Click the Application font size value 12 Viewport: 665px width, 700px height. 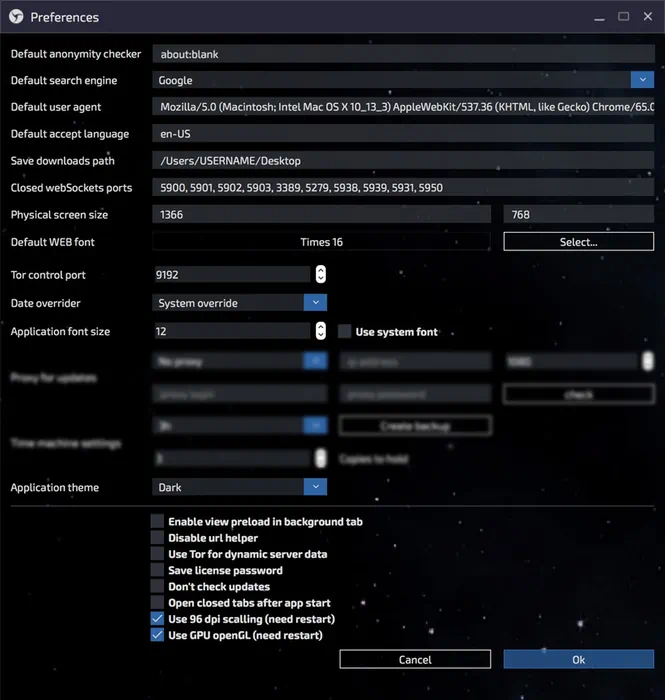click(232, 331)
